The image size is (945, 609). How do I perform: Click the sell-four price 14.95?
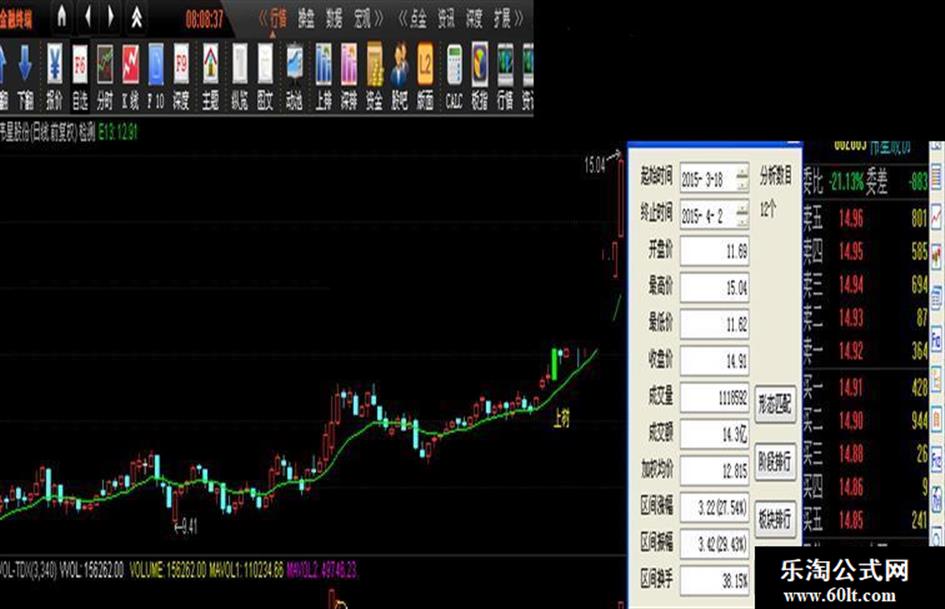(x=851, y=251)
